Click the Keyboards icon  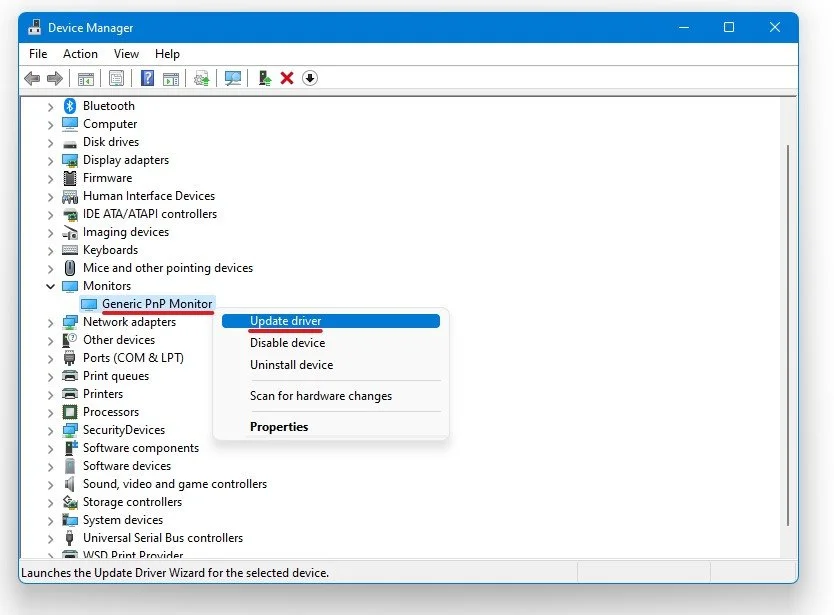pos(70,250)
